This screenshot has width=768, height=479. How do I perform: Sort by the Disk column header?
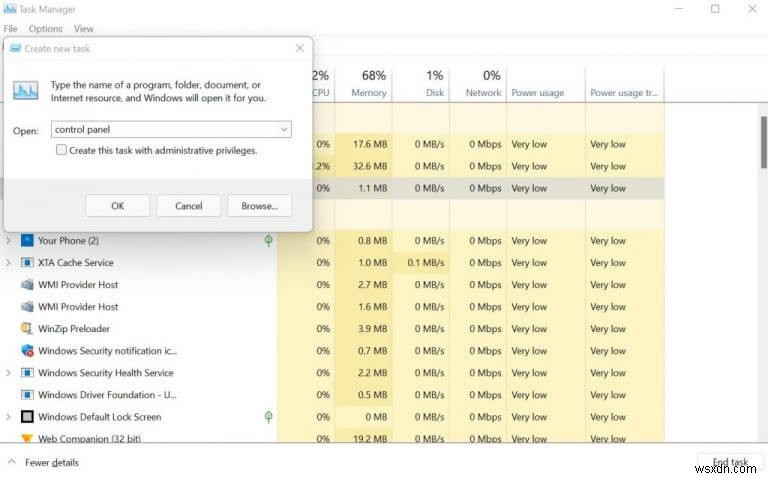point(421,83)
